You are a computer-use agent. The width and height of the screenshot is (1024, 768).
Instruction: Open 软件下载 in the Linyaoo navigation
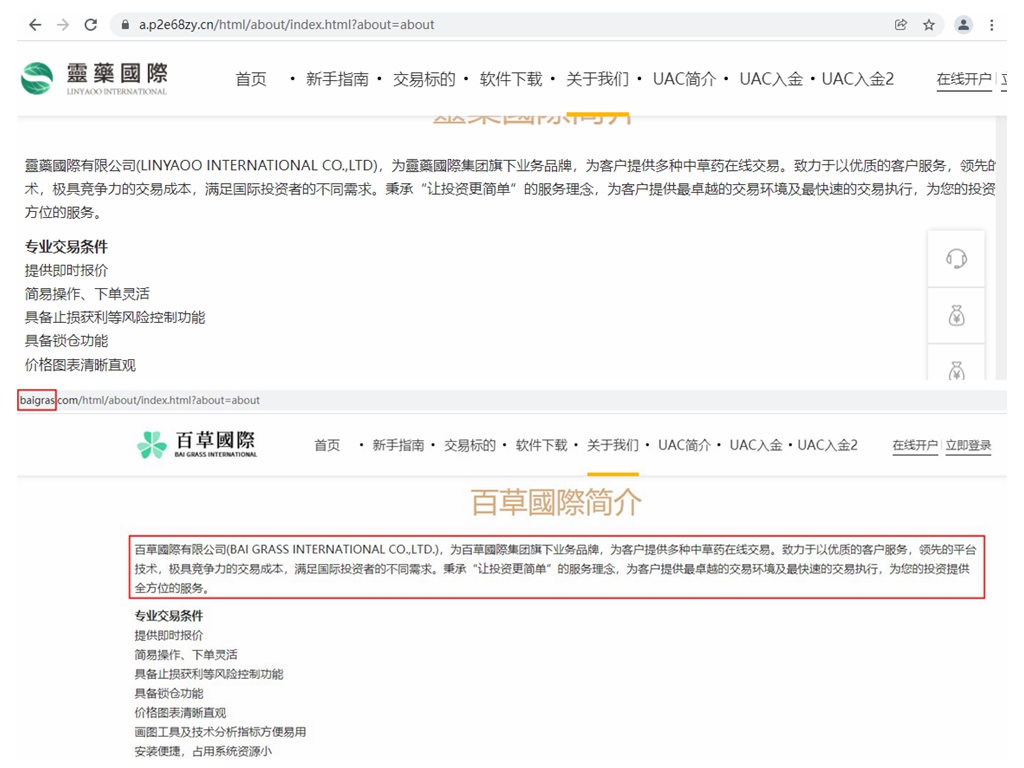coord(511,79)
